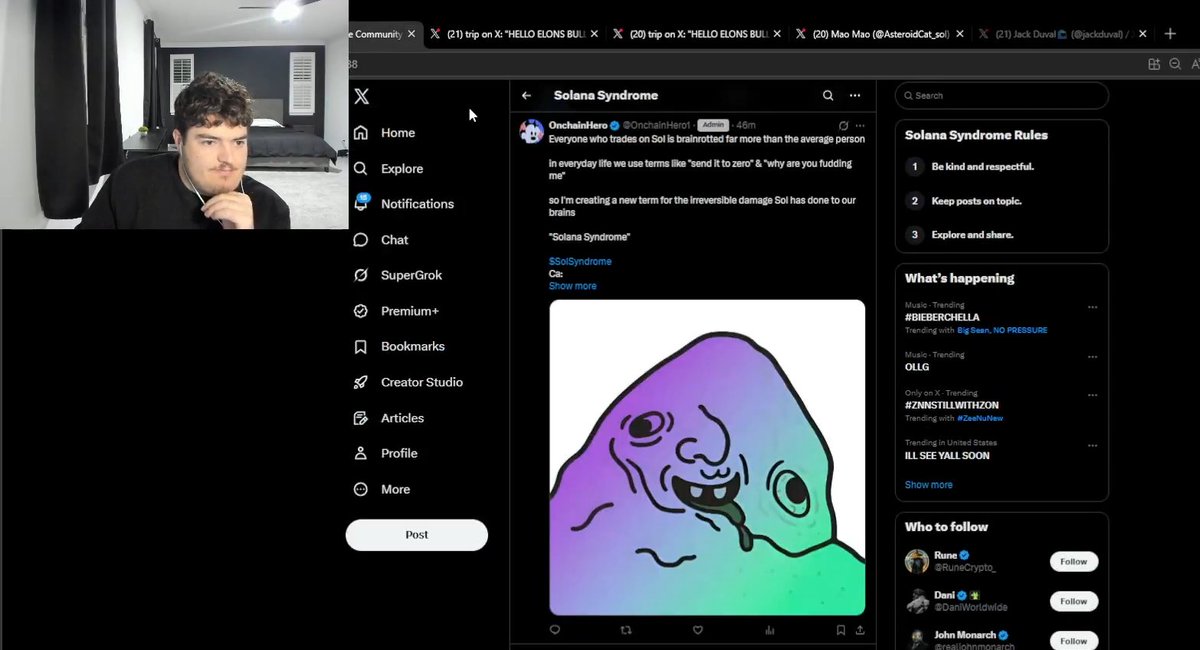Read rule 2 Keep posts on topic

pyautogui.click(x=976, y=201)
